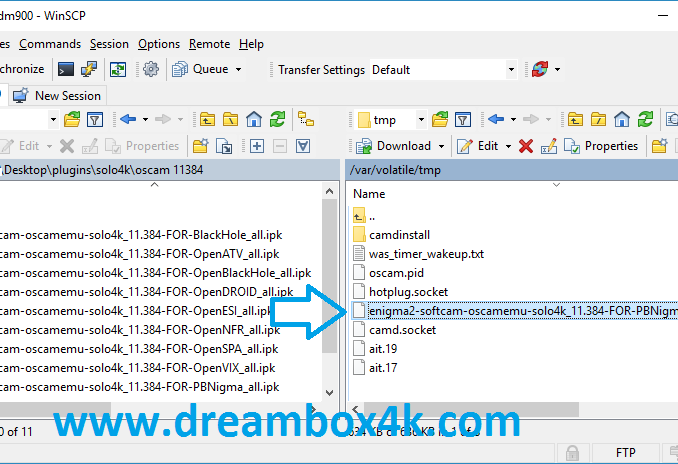Click the remote panel filter icon
This screenshot has height=464, width=678.
pyautogui.click(x=463, y=119)
